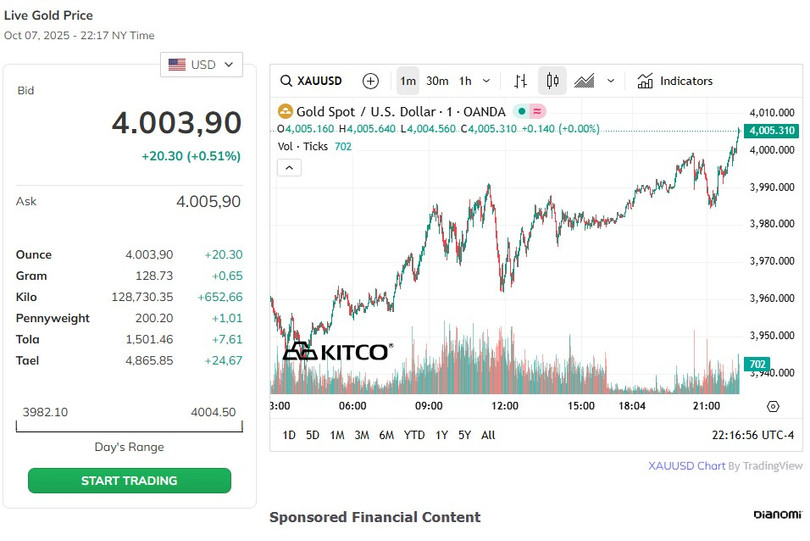This screenshot has width=810, height=541.
Task: Select the 1D date range tab
Action: click(x=289, y=435)
